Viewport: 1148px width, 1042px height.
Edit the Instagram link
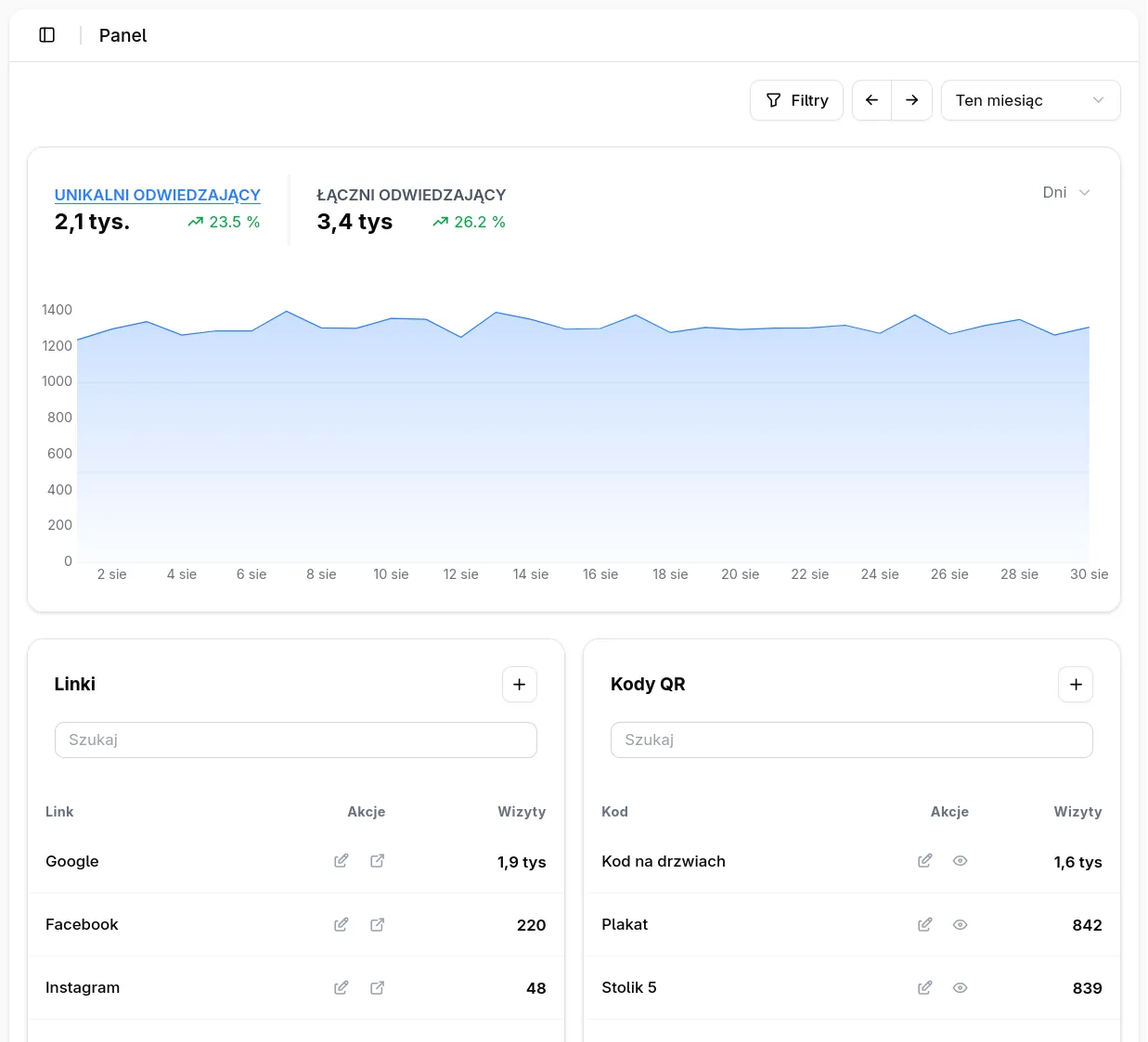click(342, 987)
